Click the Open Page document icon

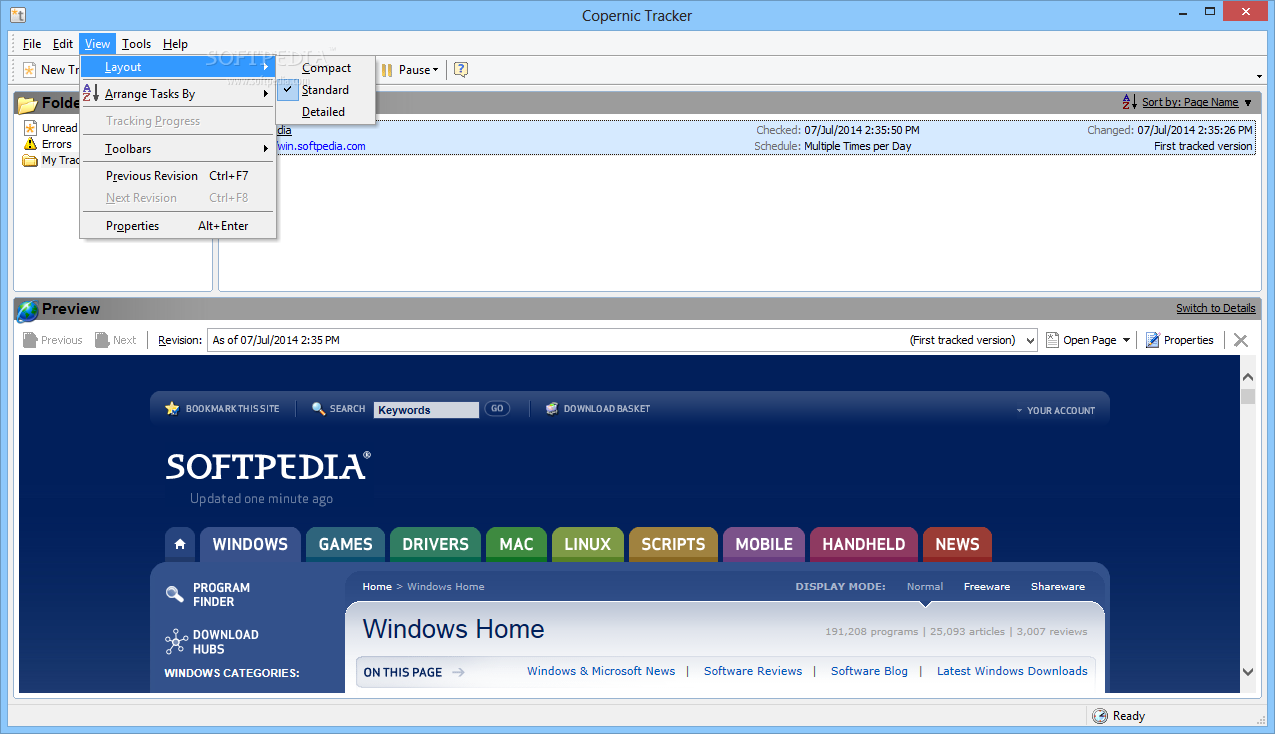coord(1052,340)
